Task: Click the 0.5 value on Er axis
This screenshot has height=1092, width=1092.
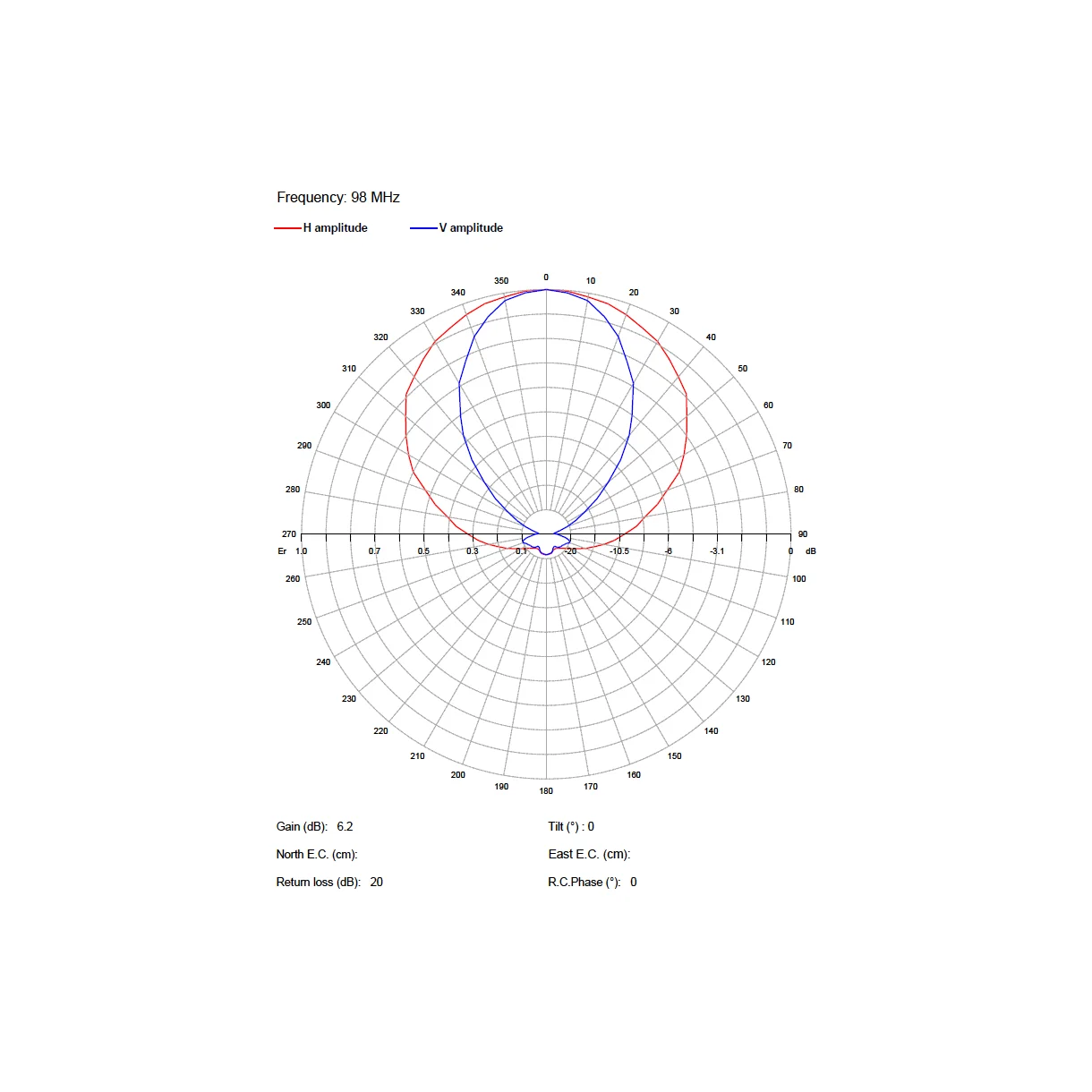Action: point(423,551)
